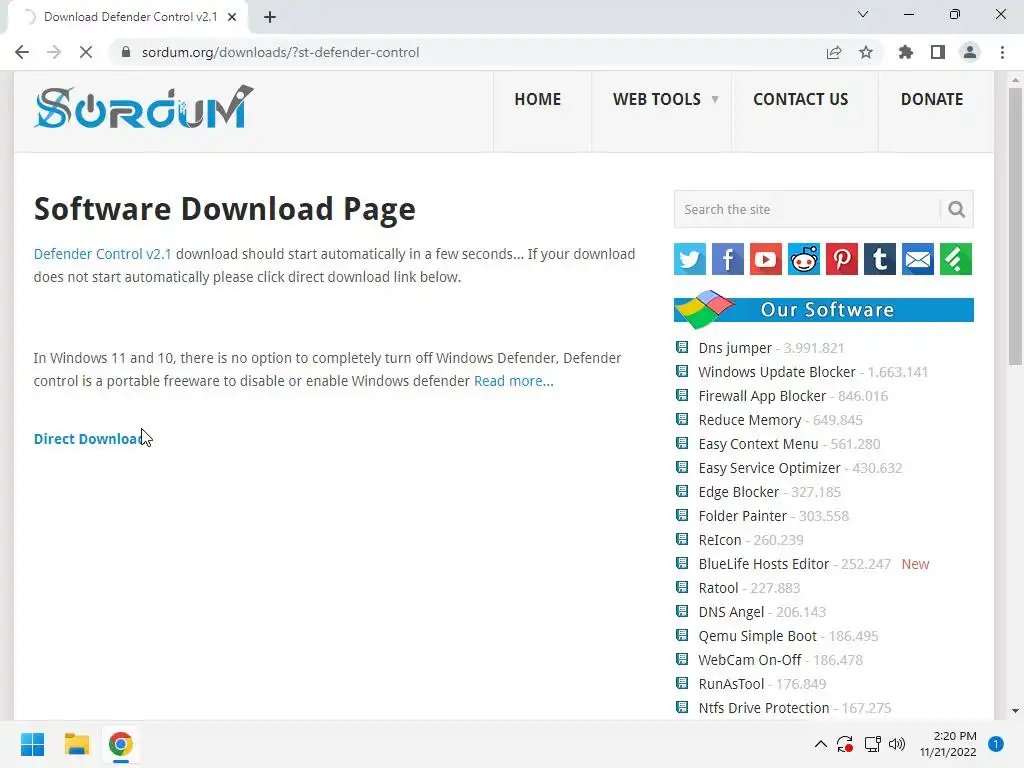
Task: Open the HOME menu item
Action: click(x=537, y=99)
